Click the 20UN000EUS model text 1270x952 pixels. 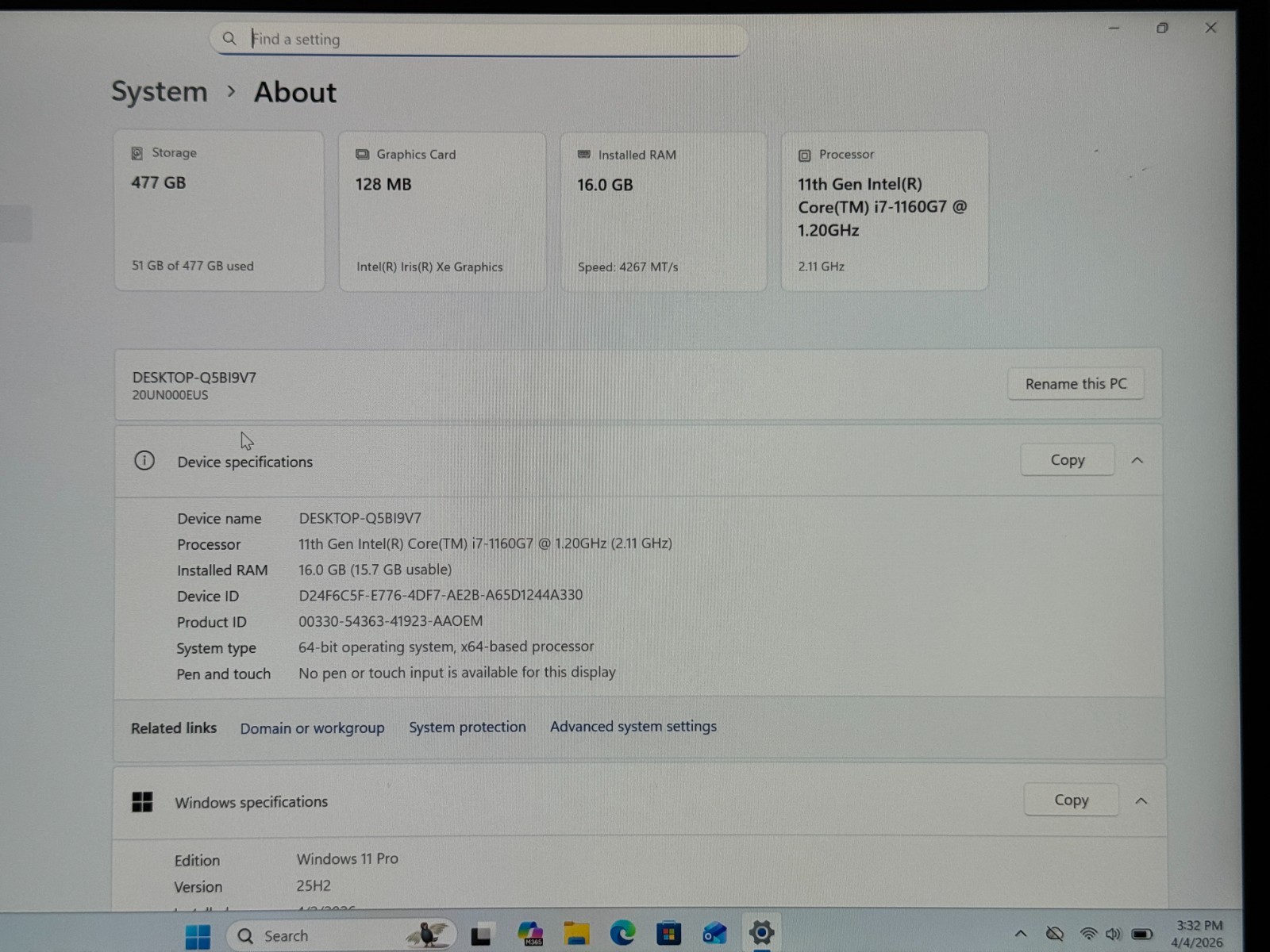(x=170, y=395)
